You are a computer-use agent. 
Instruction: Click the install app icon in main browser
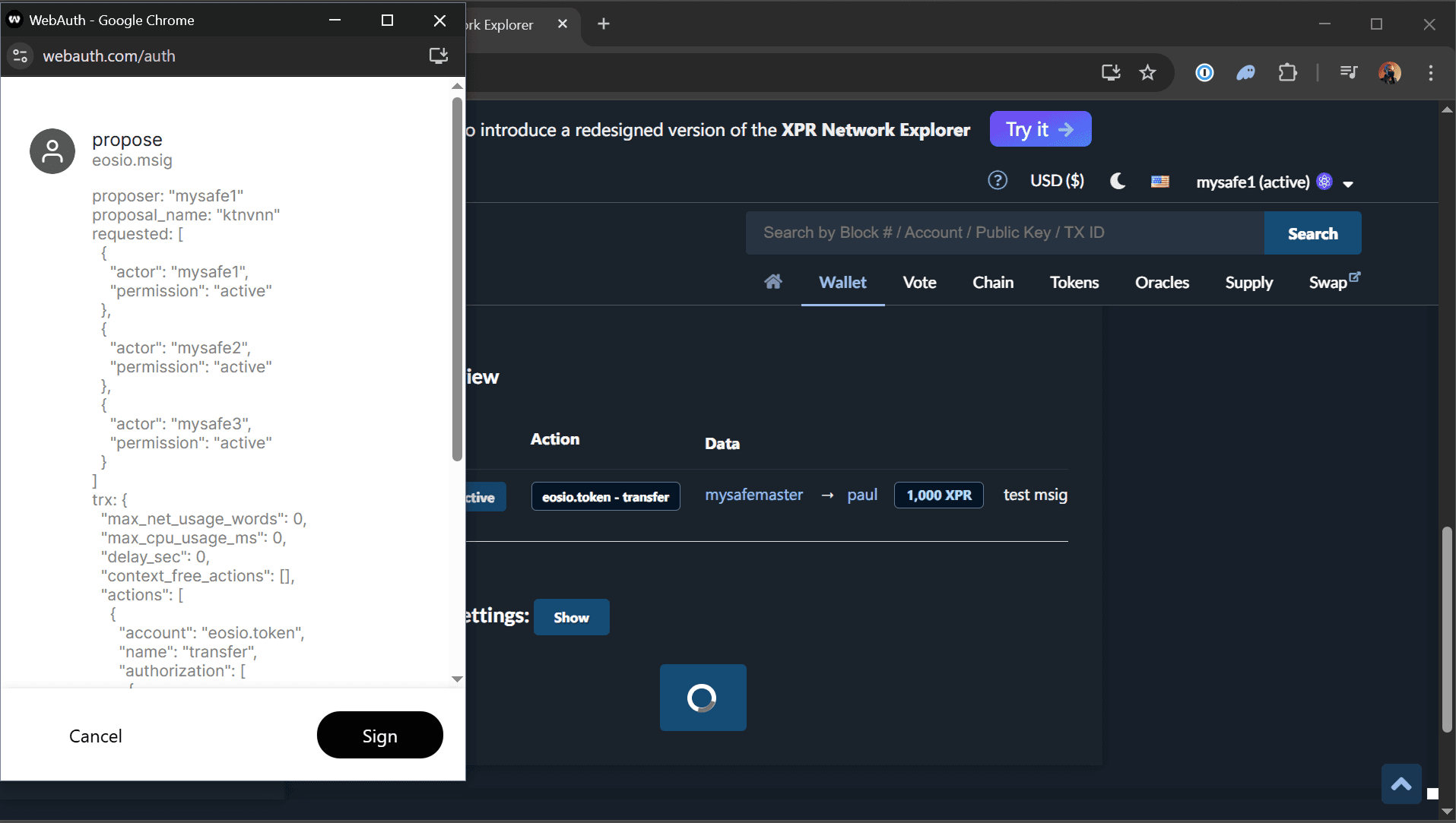pos(1111,73)
